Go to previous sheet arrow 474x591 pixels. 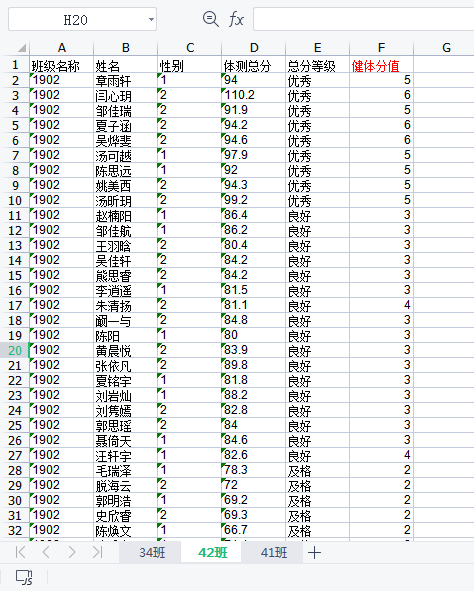click(46, 552)
